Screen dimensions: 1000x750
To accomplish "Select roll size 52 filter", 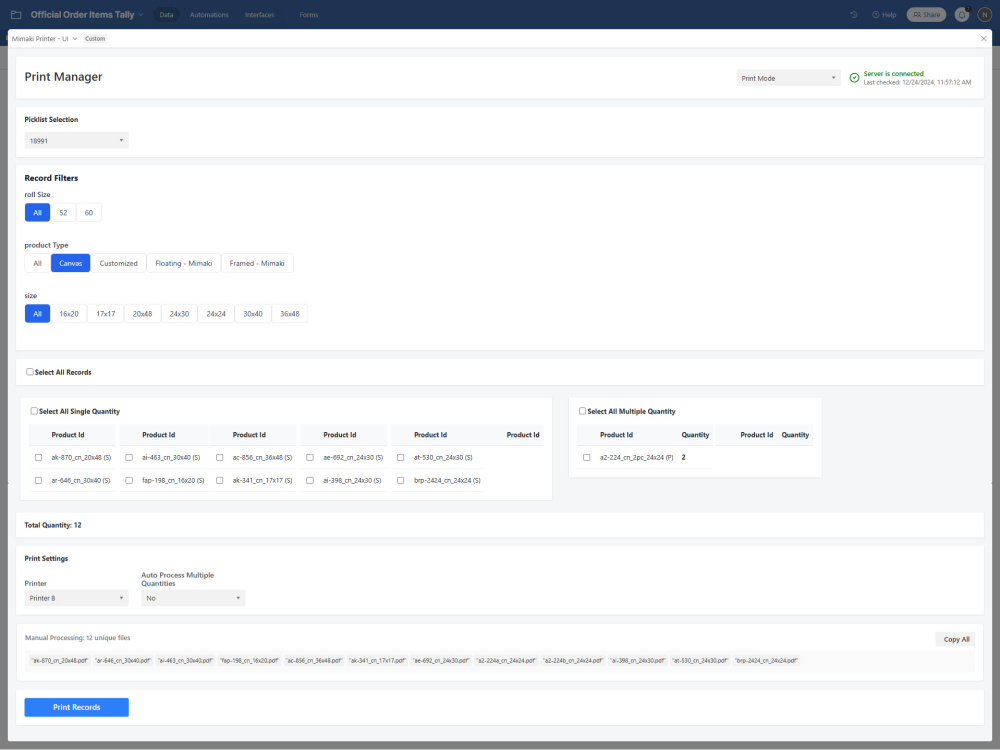I will click(63, 212).
